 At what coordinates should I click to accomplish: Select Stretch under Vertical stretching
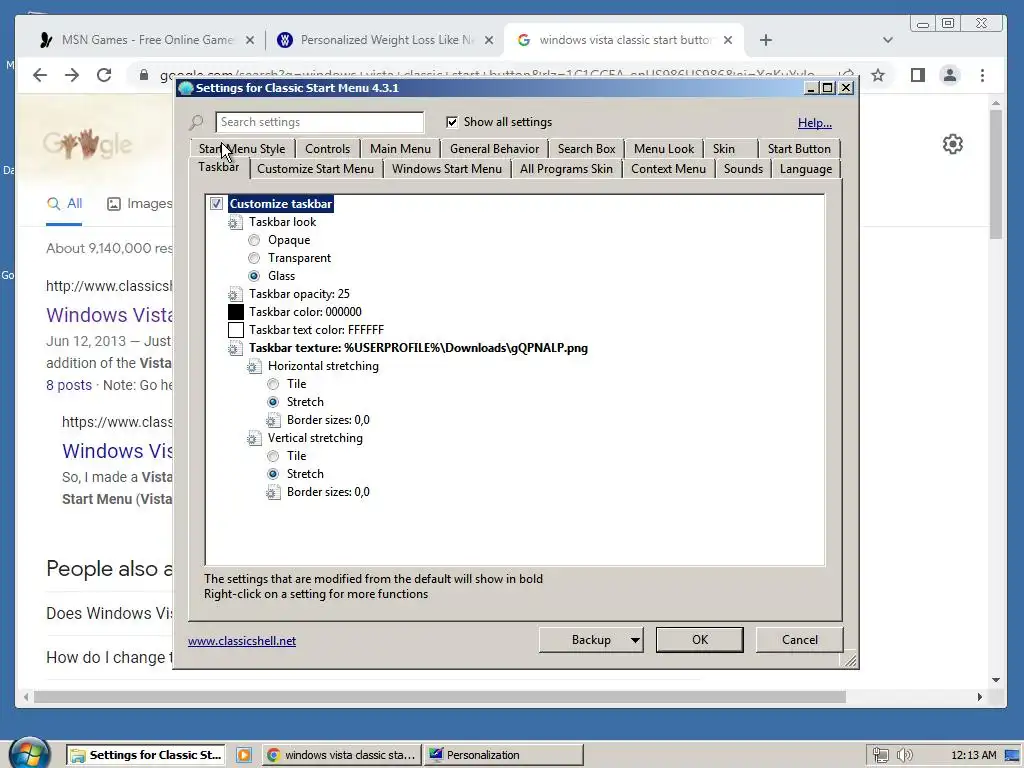[273, 474]
